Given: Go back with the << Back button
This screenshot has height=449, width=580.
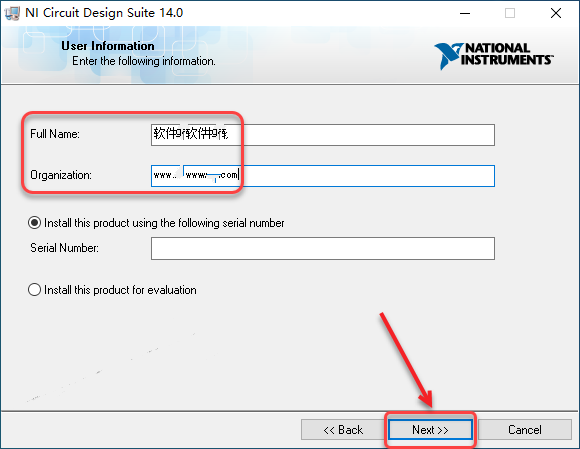Looking at the screenshot, I should click(343, 429).
